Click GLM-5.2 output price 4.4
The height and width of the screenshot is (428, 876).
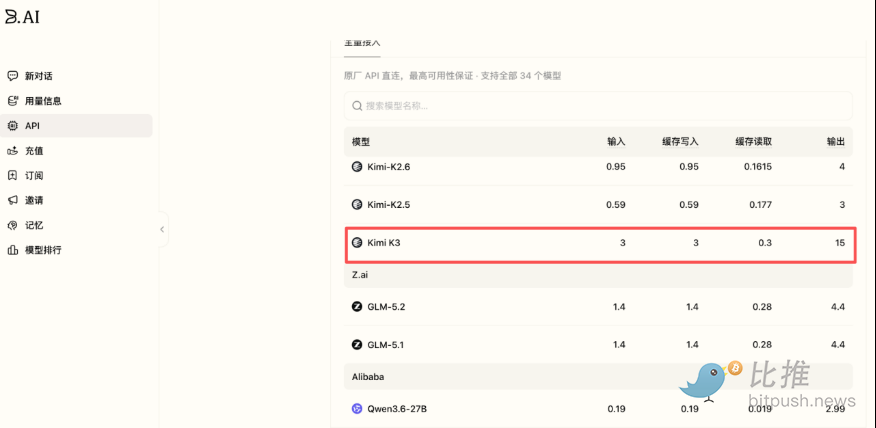(838, 307)
